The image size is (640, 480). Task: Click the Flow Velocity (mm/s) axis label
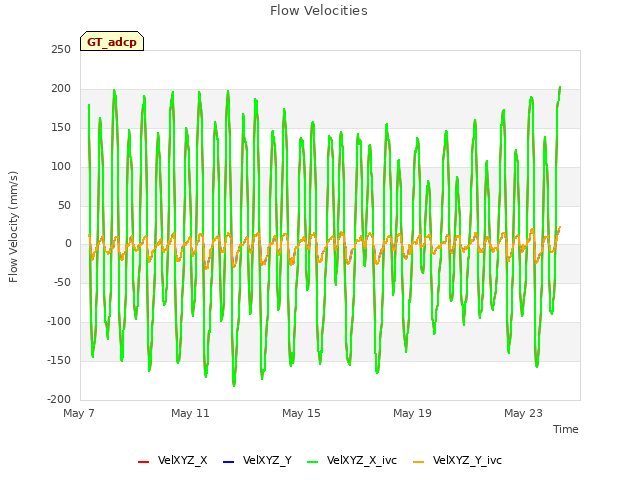pos(13,227)
